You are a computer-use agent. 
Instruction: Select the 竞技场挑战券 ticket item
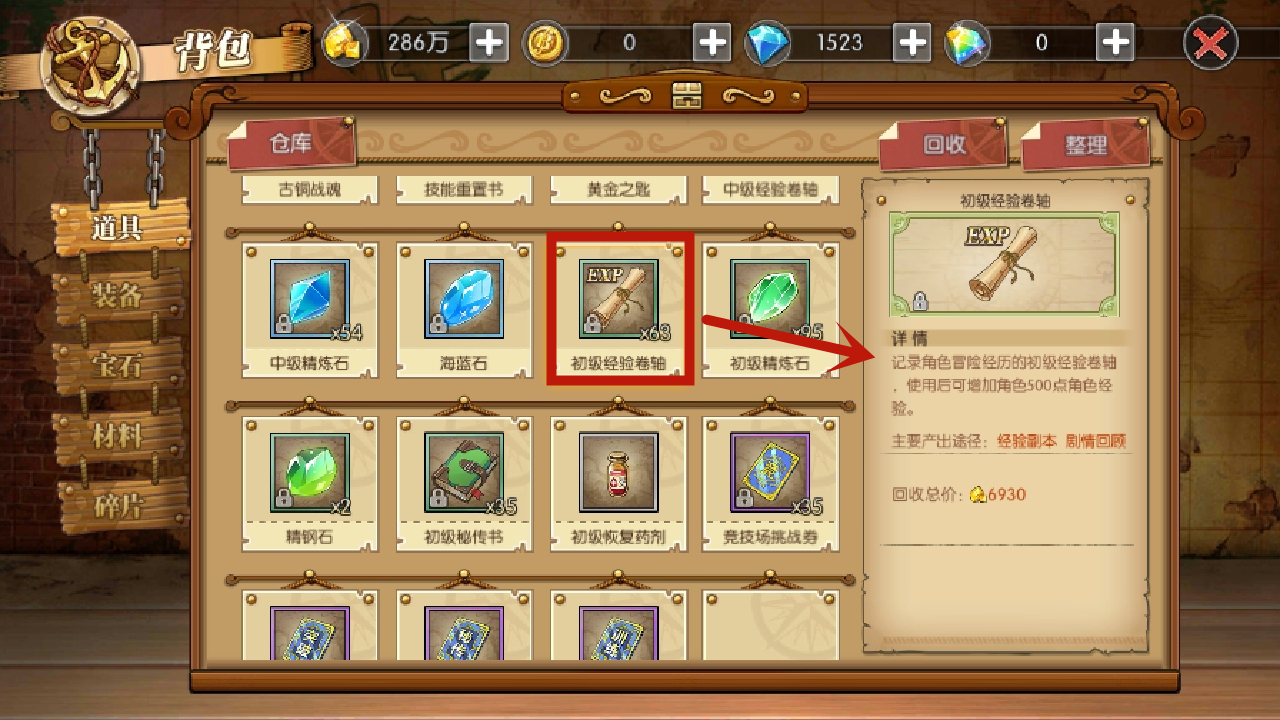(x=770, y=483)
